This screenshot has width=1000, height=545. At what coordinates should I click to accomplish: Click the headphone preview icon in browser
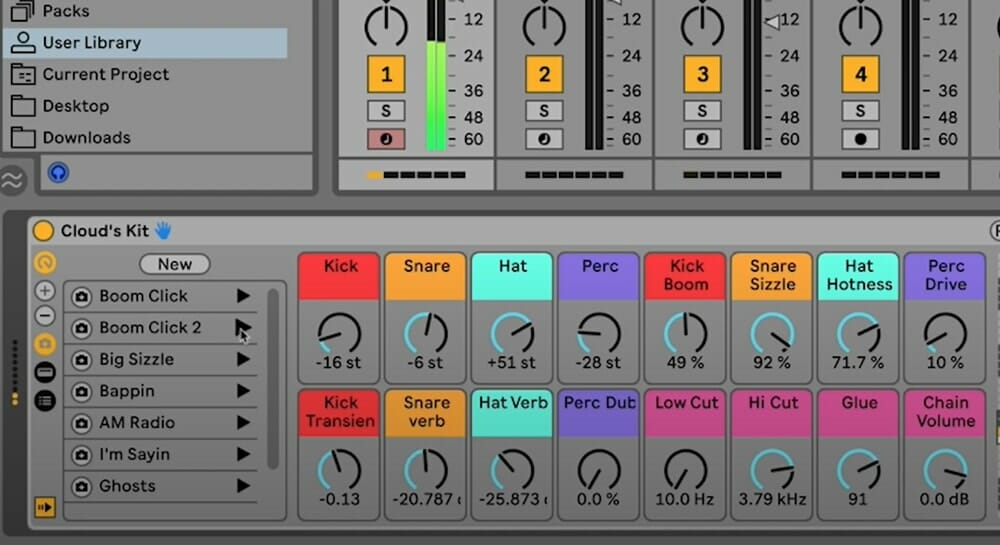pyautogui.click(x=59, y=173)
